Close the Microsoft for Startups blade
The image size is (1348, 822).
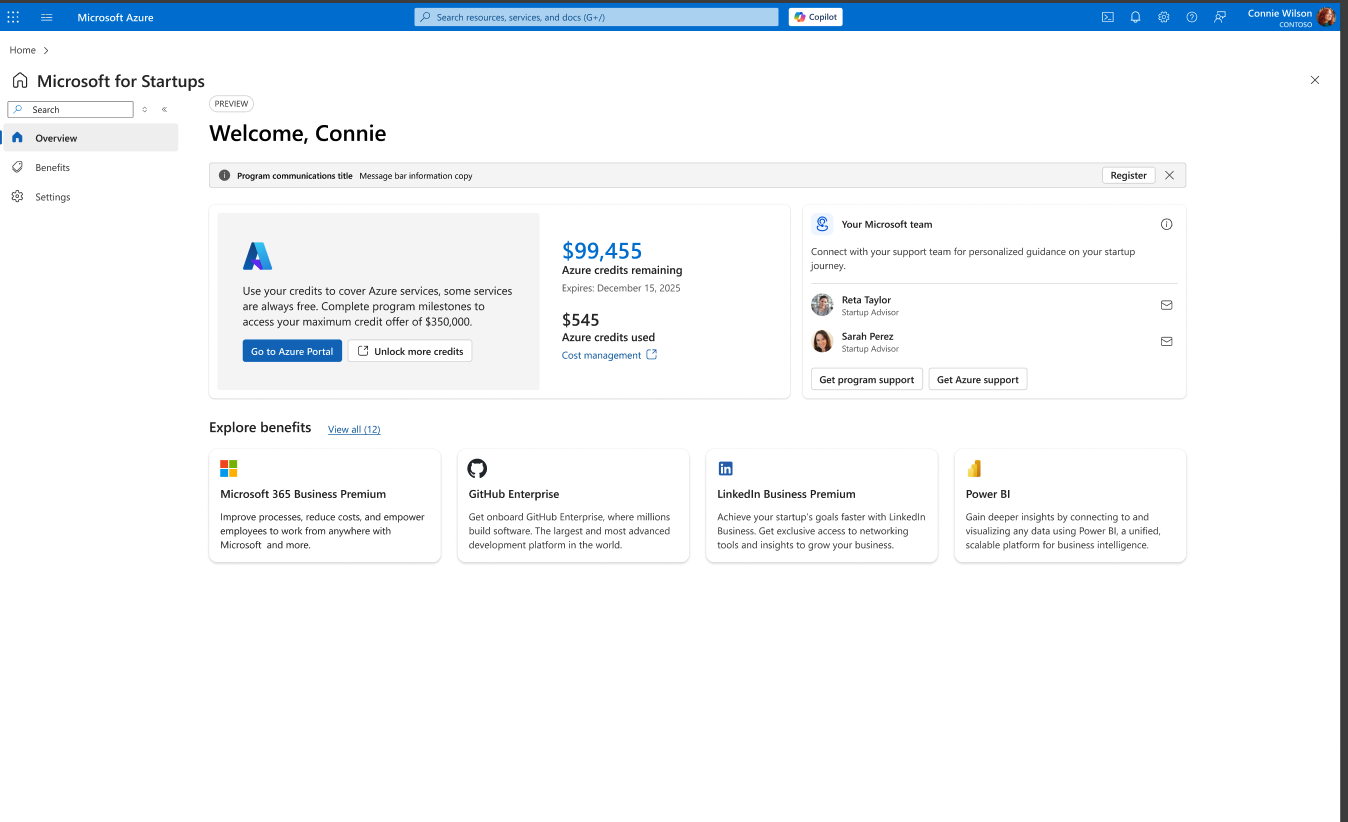click(1315, 80)
